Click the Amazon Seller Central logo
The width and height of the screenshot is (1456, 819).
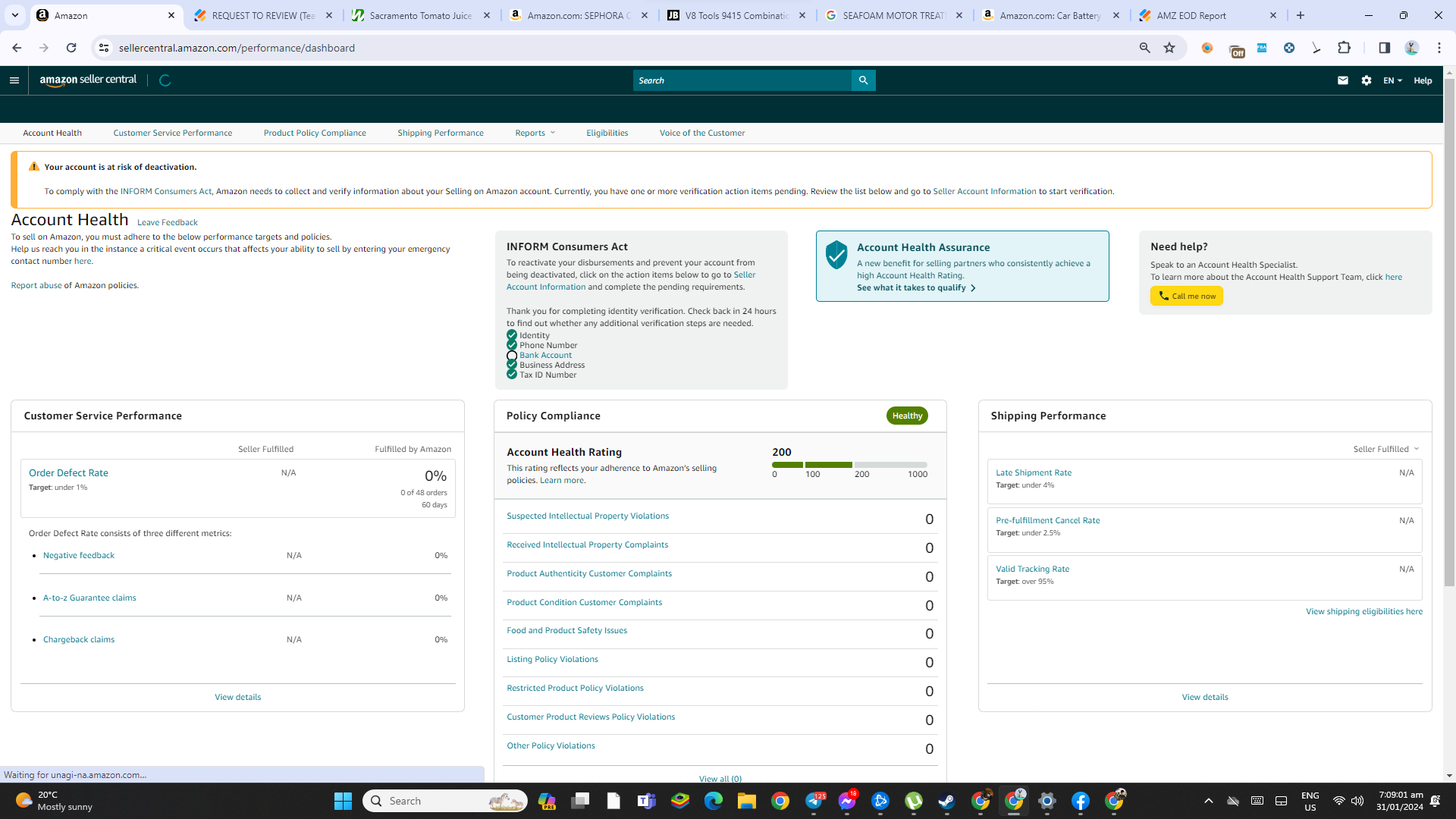click(88, 80)
